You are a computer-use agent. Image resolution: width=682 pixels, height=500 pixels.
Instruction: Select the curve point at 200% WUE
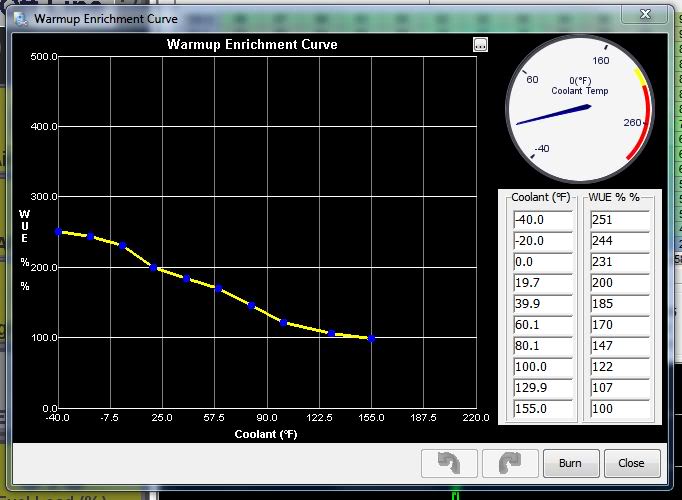pyautogui.click(x=153, y=267)
